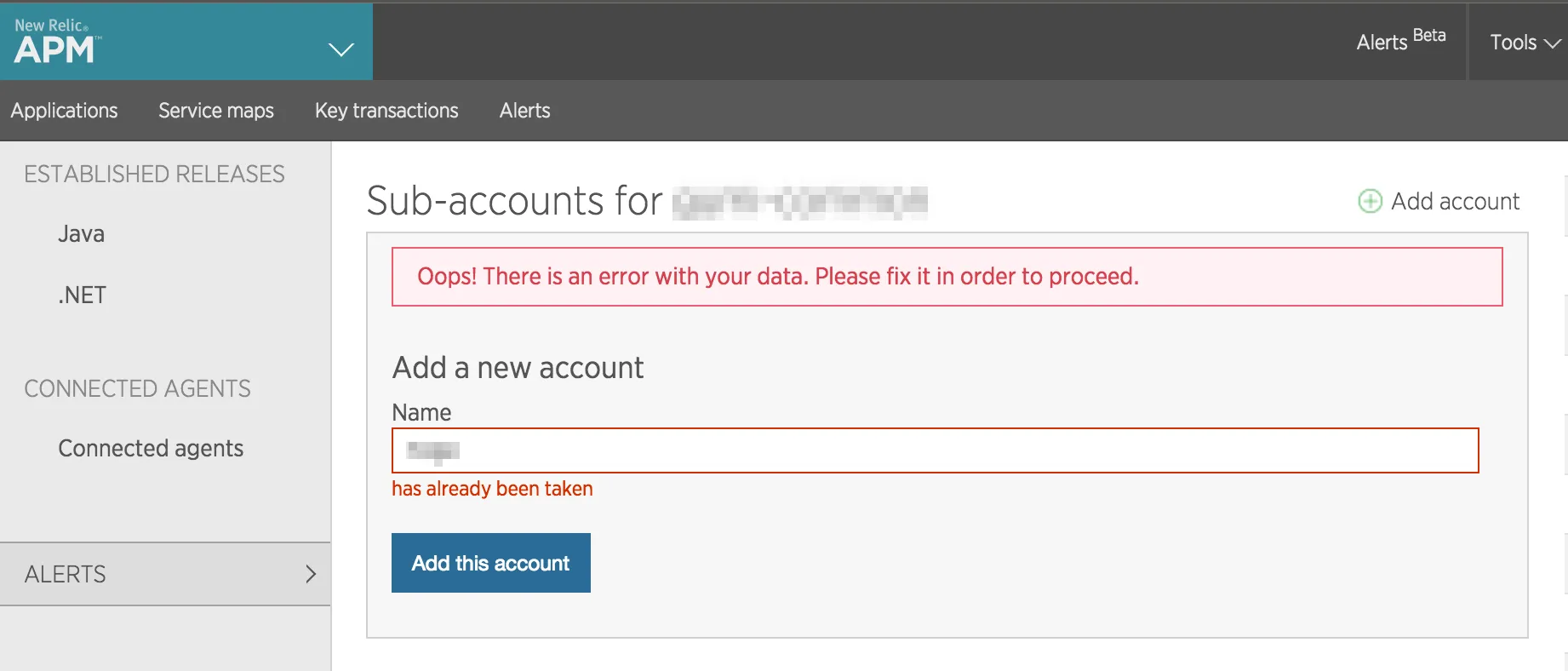Open the Key transactions section
Image resolution: width=1568 pixels, height=671 pixels.
click(386, 111)
